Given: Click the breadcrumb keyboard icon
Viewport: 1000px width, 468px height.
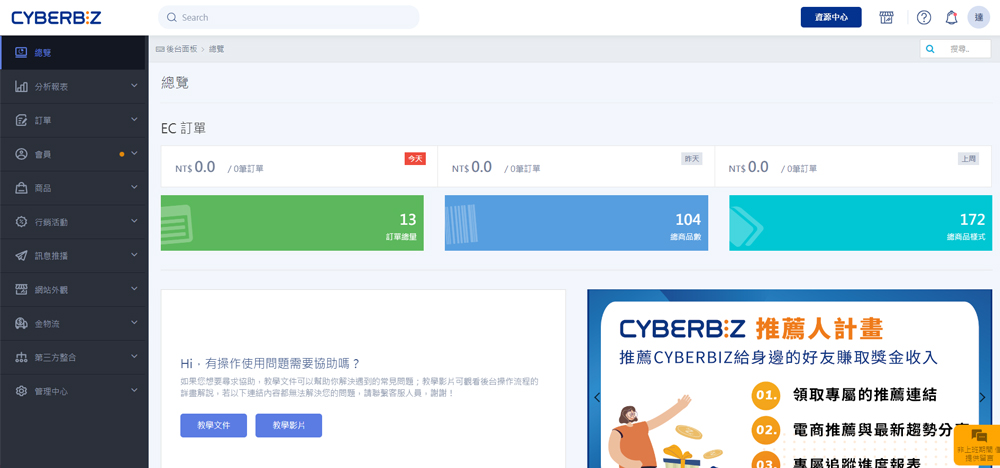Looking at the screenshot, I should 159,49.
